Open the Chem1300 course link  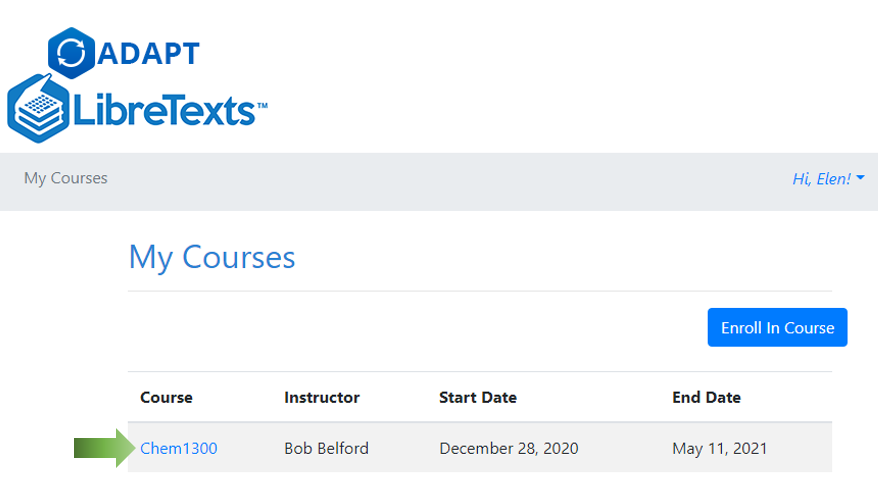(179, 448)
